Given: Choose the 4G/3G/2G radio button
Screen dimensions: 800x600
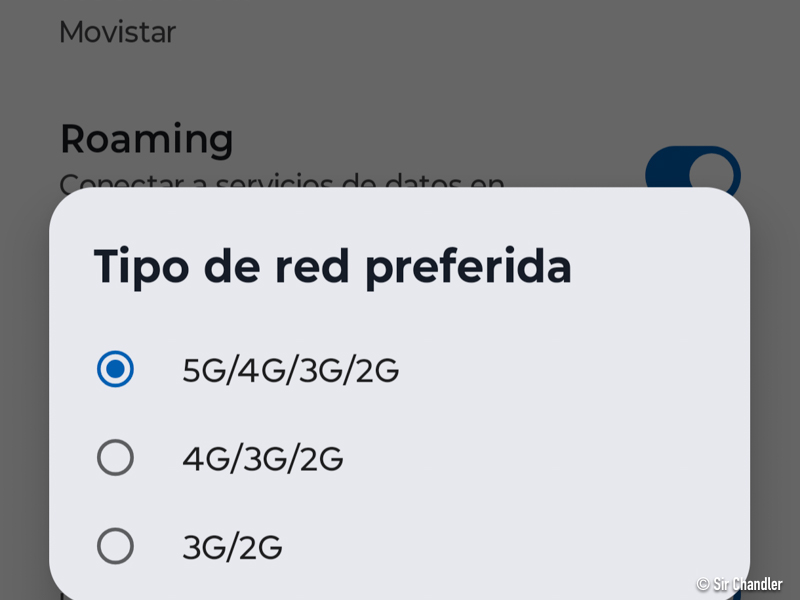Looking at the screenshot, I should coord(116,458).
